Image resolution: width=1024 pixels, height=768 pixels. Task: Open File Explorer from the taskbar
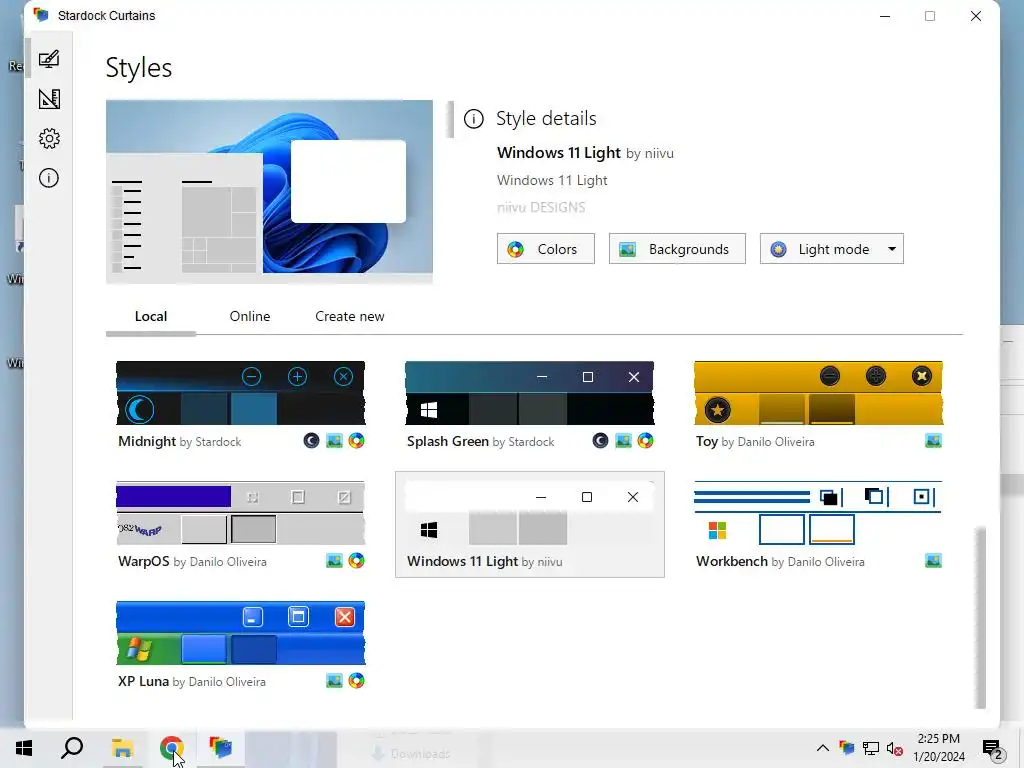122,748
